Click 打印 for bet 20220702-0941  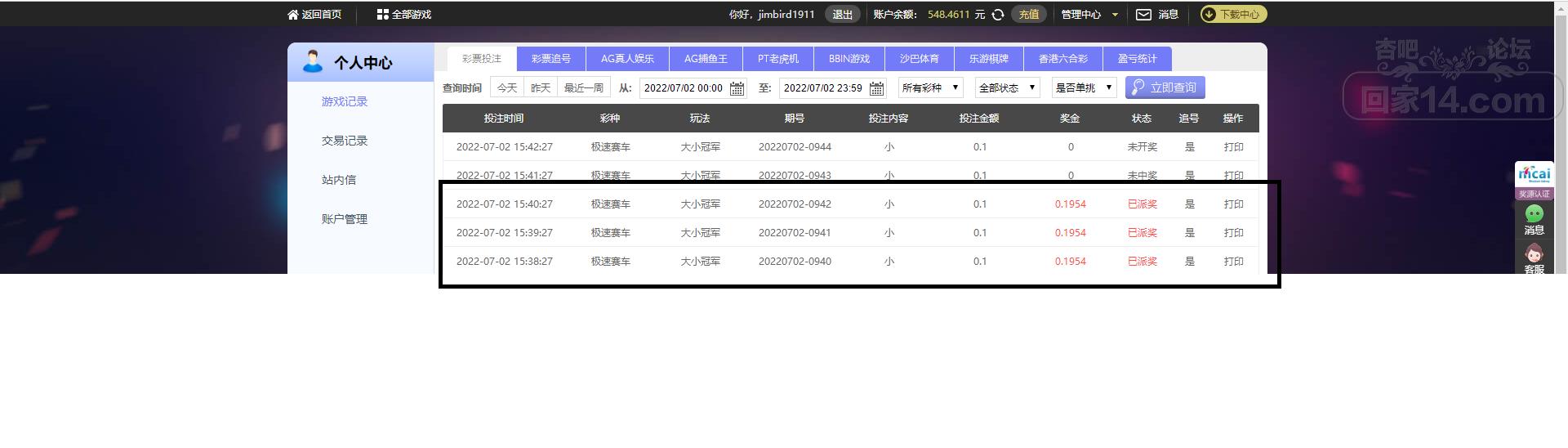point(1233,233)
